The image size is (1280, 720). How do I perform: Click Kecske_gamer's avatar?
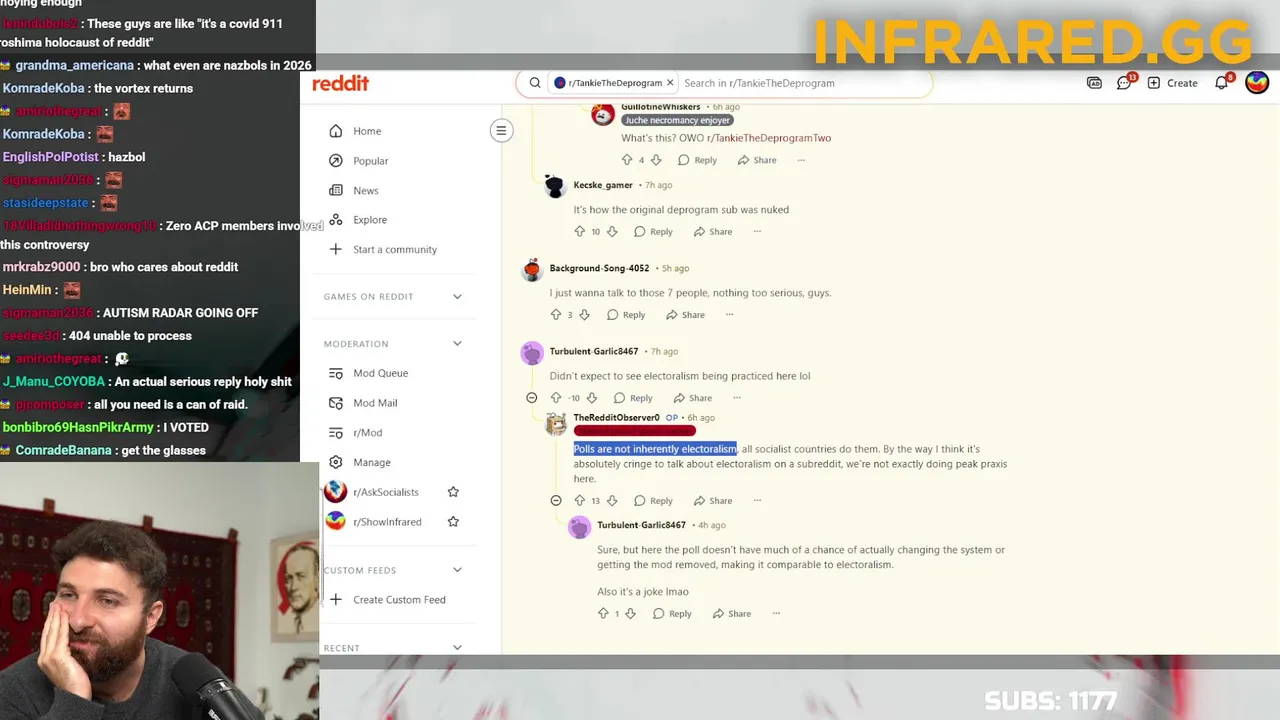tap(555, 187)
